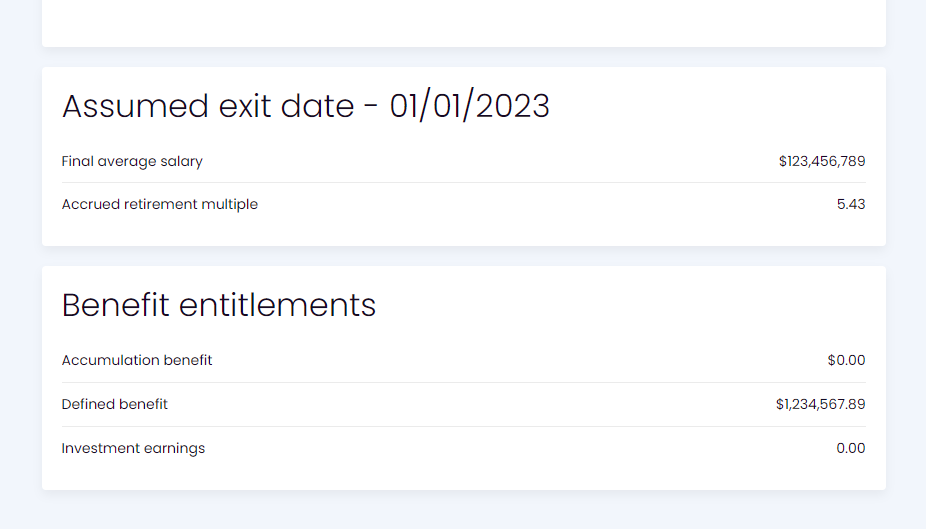
Task: Click page background below Benefit entitlements card
Action: point(463,510)
